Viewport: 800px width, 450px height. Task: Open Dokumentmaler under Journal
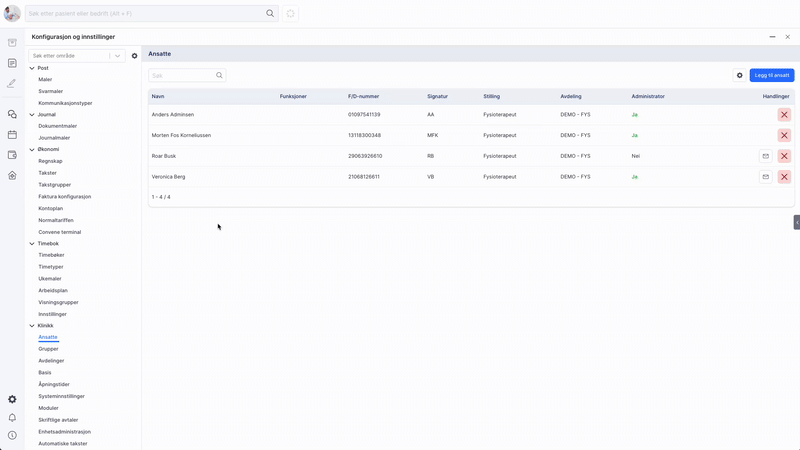pos(58,126)
